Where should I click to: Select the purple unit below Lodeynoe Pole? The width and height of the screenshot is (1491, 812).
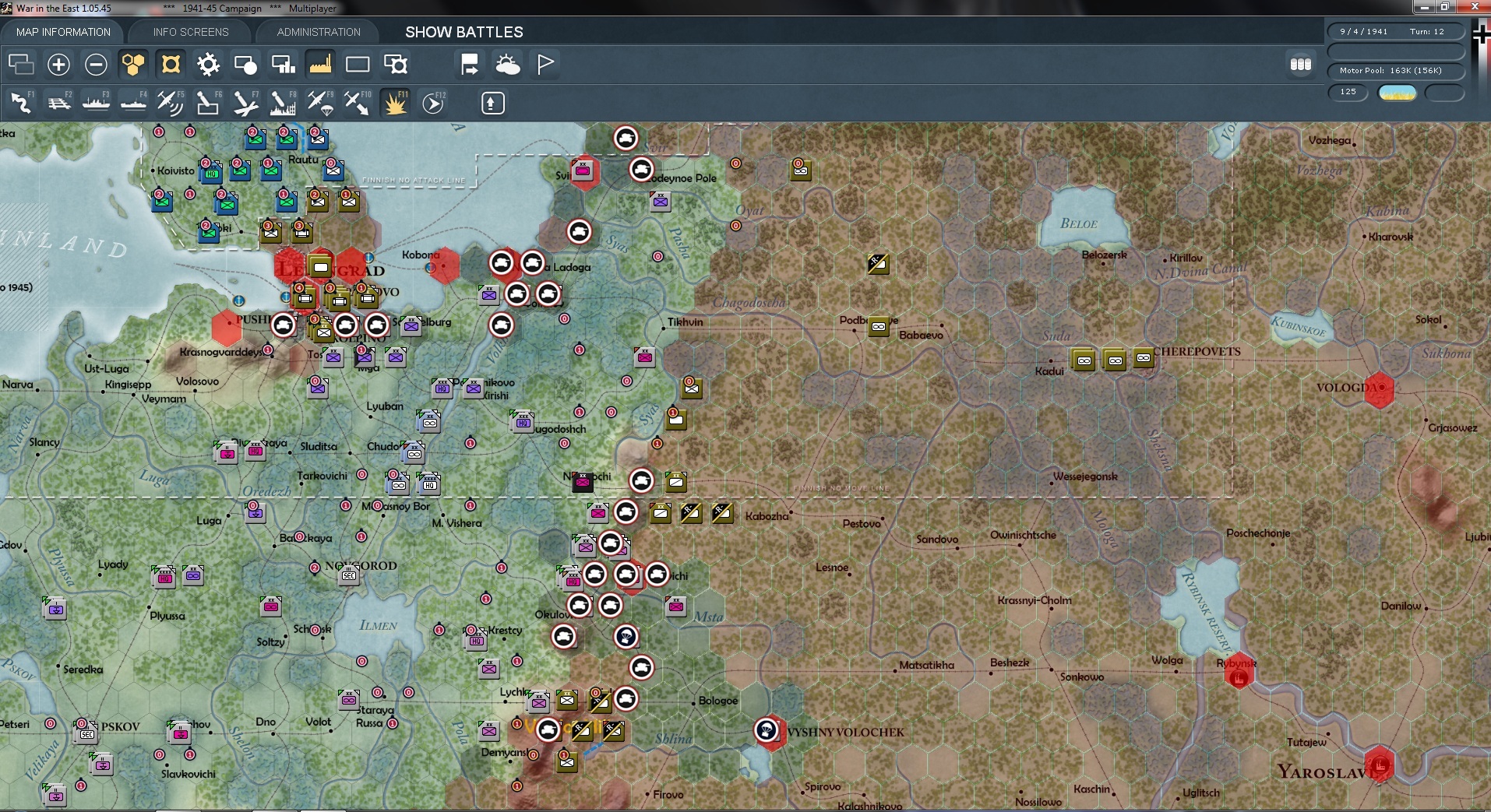[x=661, y=202]
